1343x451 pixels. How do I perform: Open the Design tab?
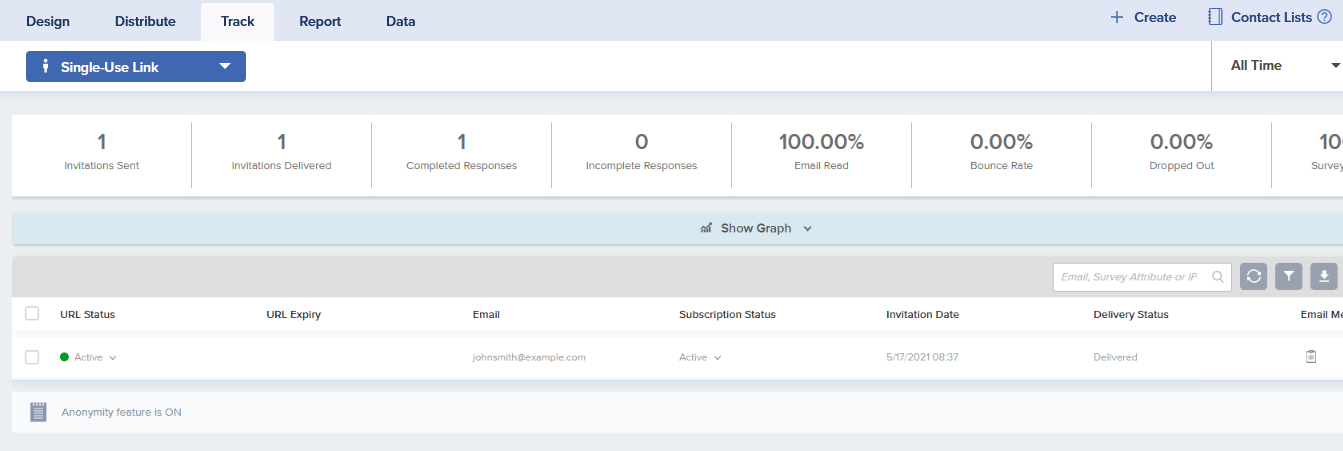pos(48,21)
